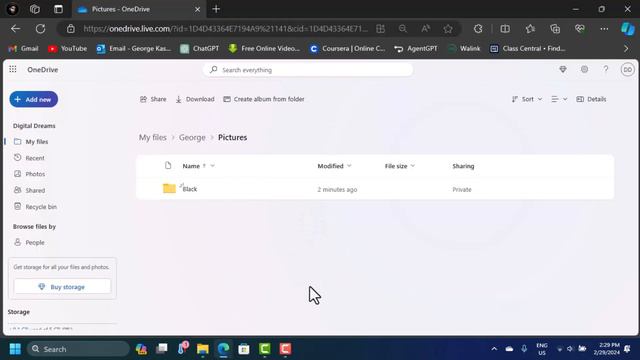Open the Favorites list icon
This screenshot has width=640, height=360.
click(530, 29)
